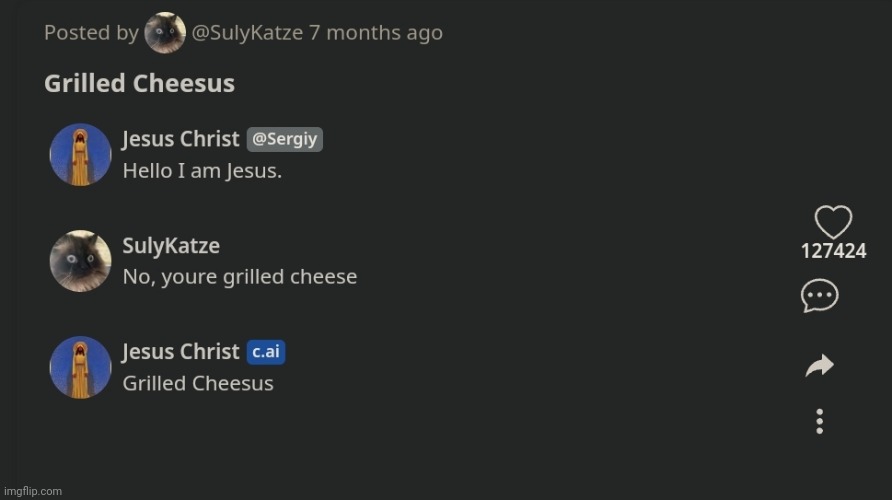Viewport: 892px width, 500px height.
Task: Click Jesus Christ name in last message
Action: [x=181, y=352]
